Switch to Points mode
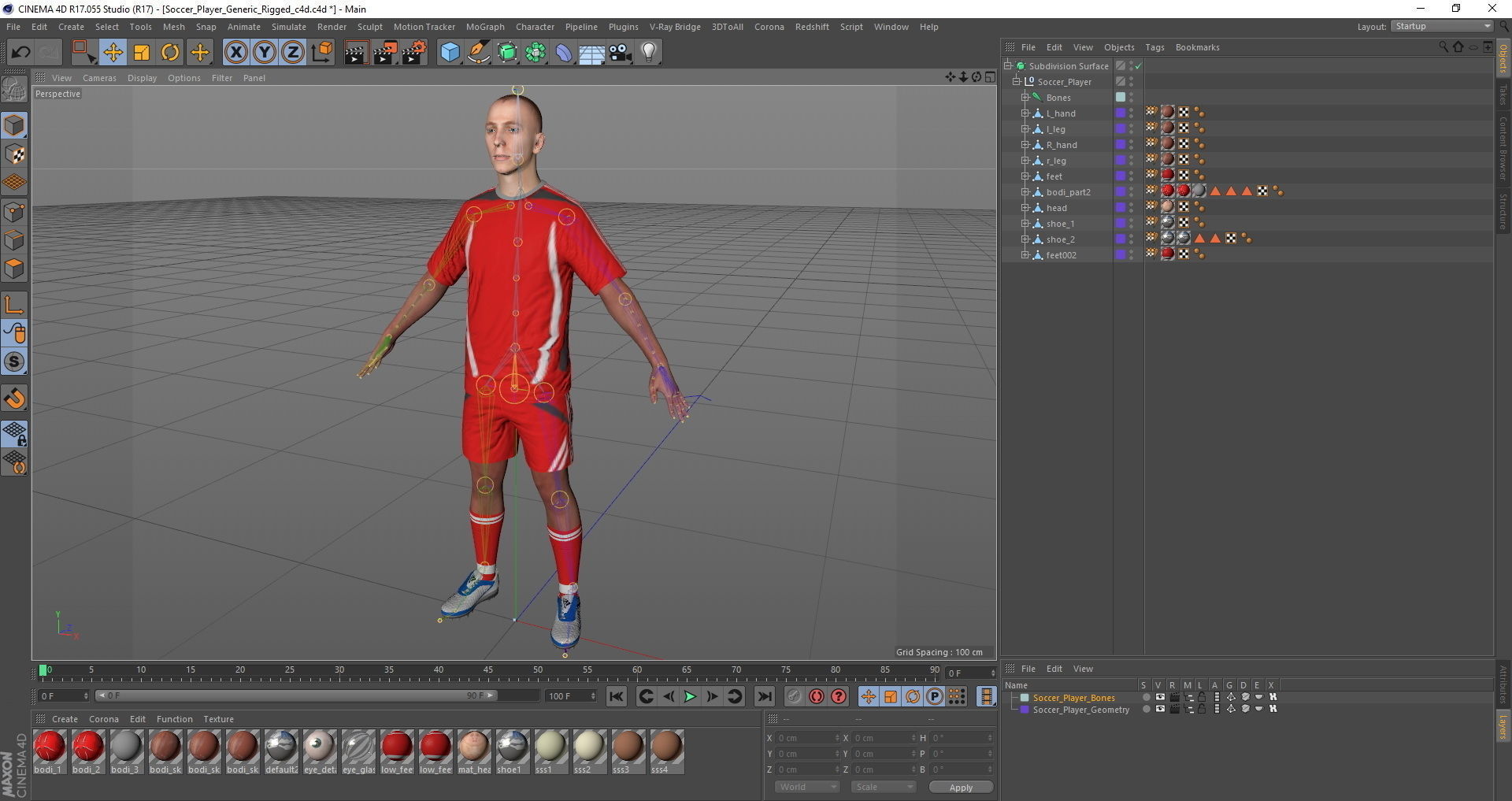The width and height of the screenshot is (1512, 801). (14, 212)
